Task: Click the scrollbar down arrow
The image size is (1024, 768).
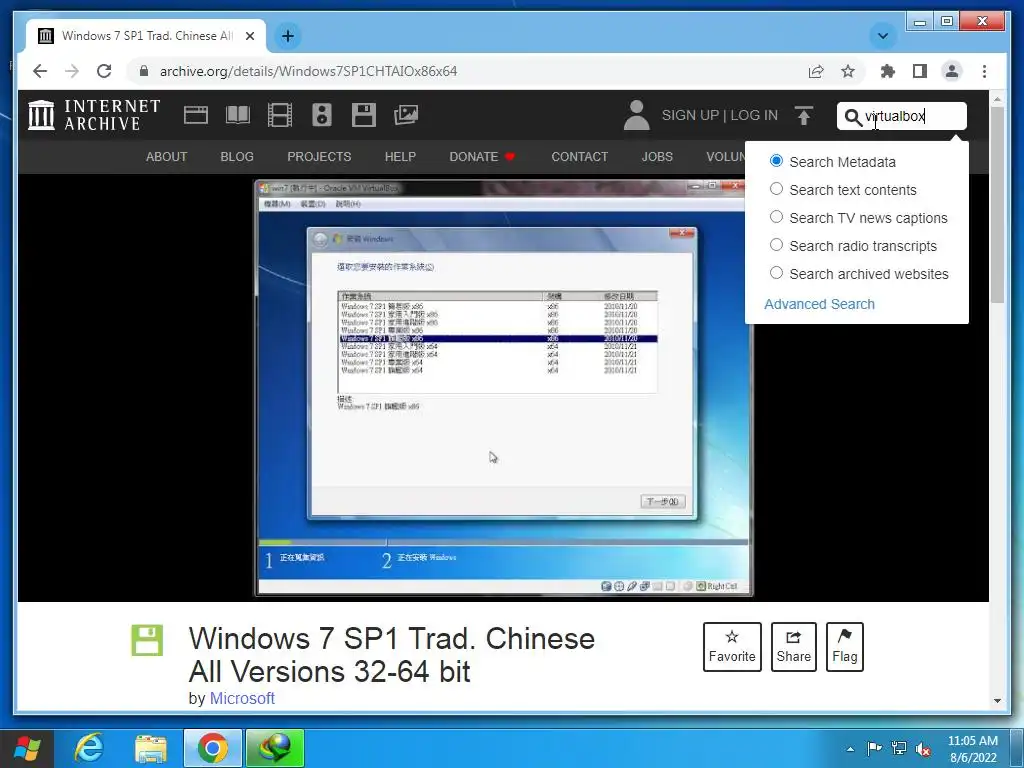Action: [x=997, y=701]
